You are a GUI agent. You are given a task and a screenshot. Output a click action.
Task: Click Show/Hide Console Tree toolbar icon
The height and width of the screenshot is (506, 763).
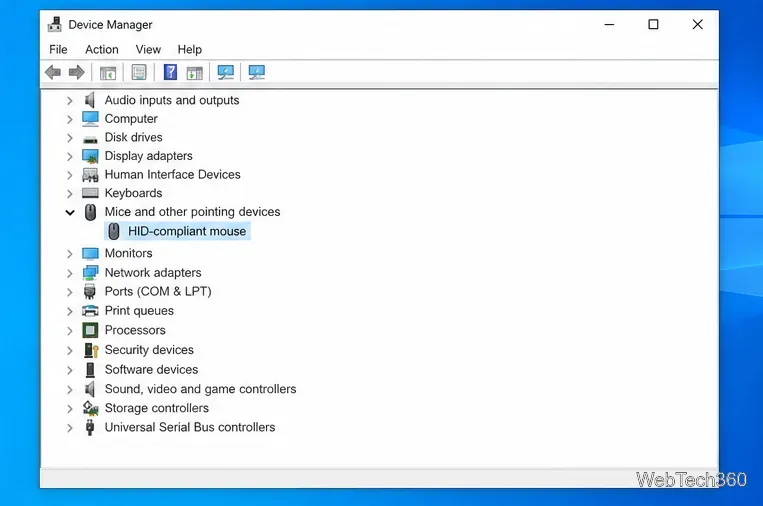pyautogui.click(x=108, y=72)
